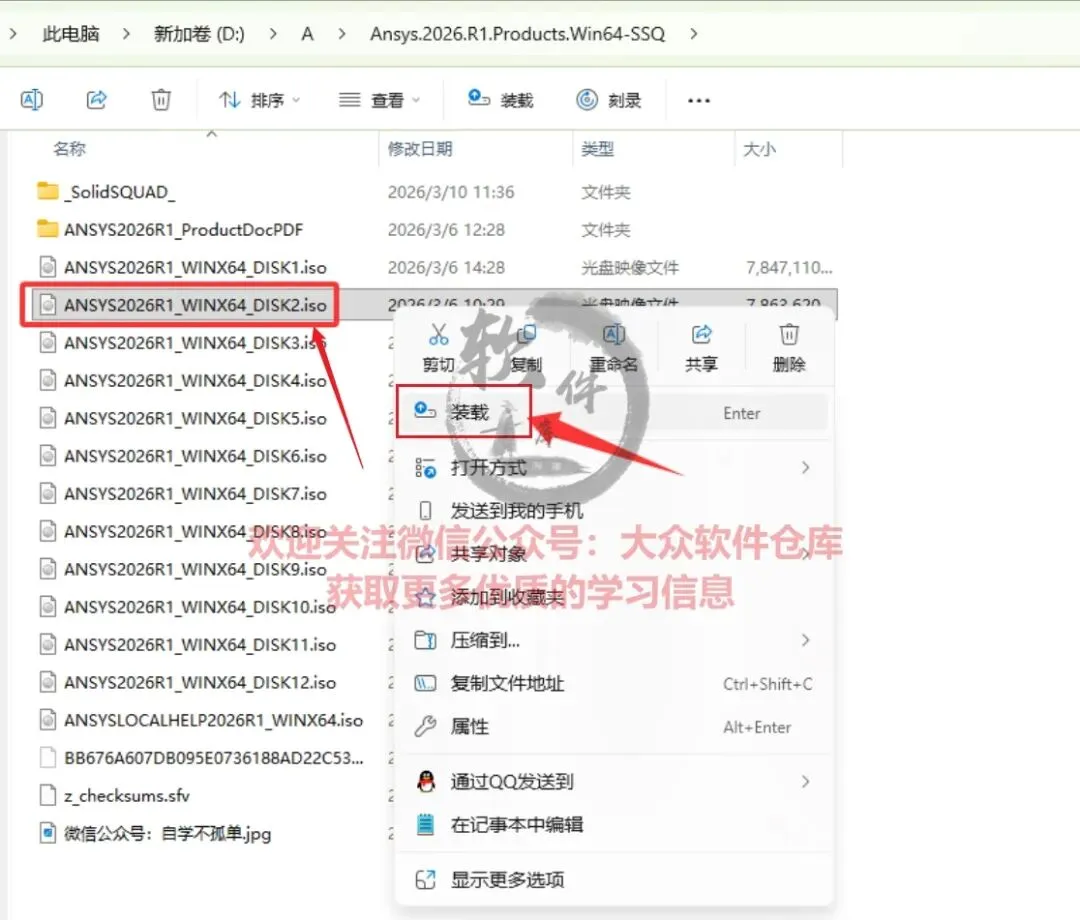Click the _SolidSQUAD_ folder icon
Viewport: 1080px width, 920px height.
pyautogui.click(x=48, y=191)
